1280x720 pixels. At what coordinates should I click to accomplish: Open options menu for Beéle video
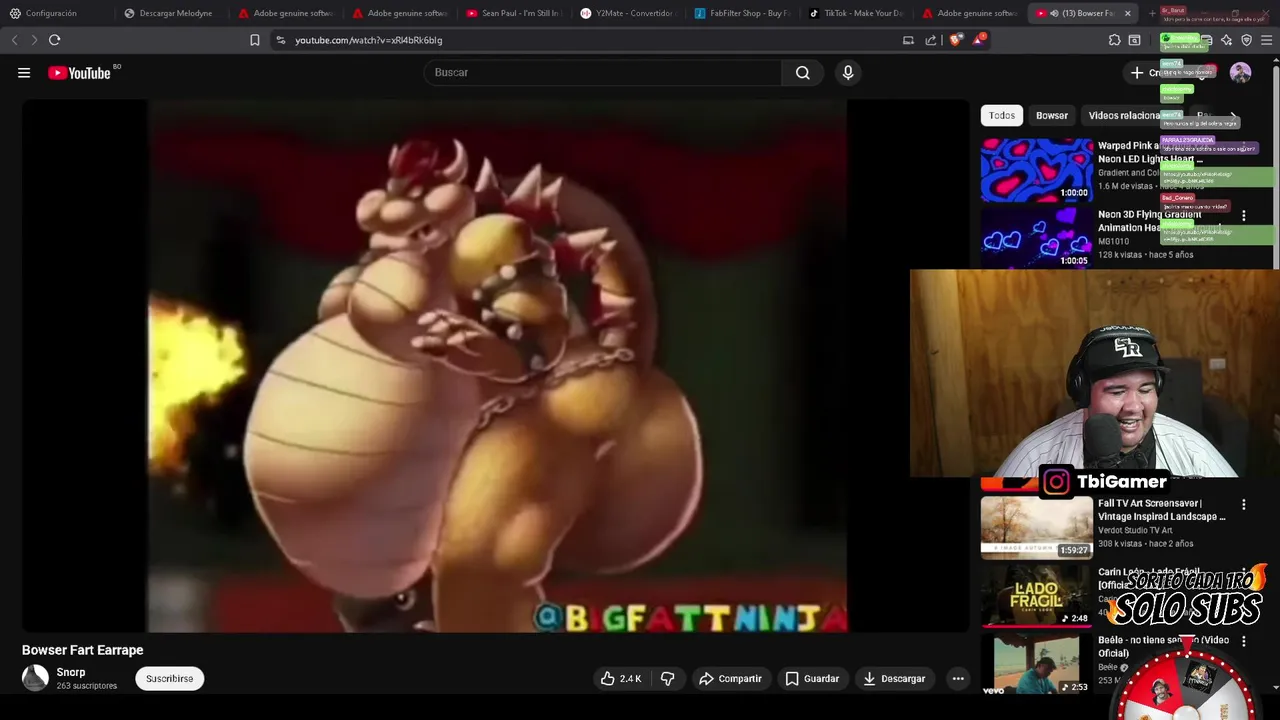click(x=1244, y=641)
